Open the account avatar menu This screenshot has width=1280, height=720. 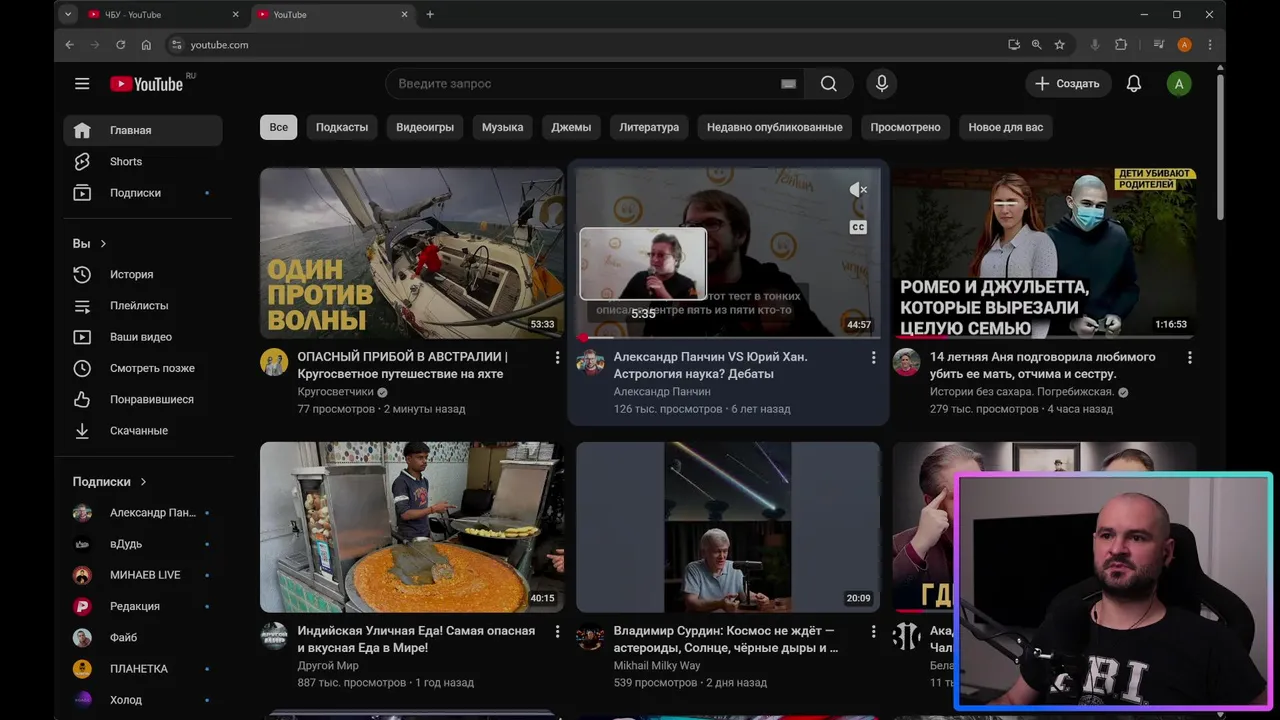(1179, 84)
